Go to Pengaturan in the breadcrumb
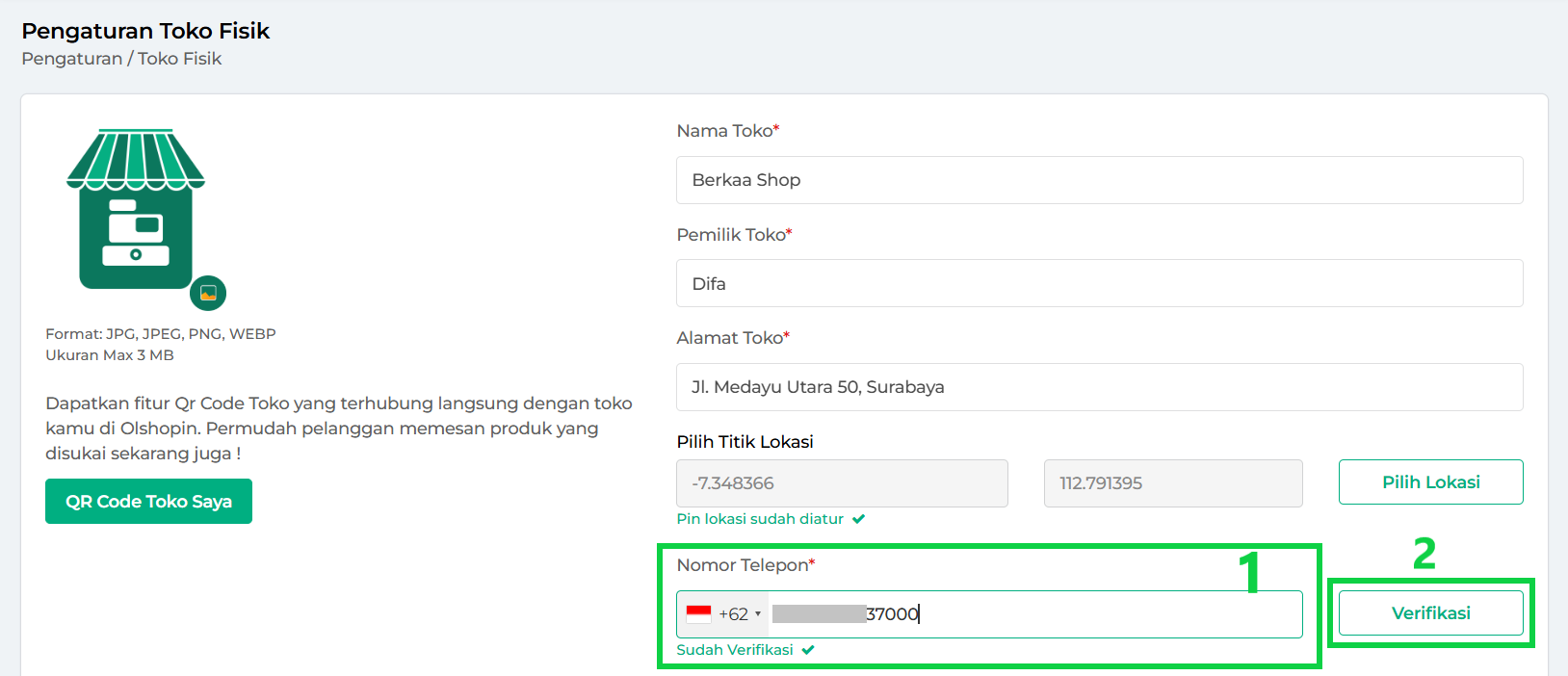The height and width of the screenshot is (676, 1568). [x=71, y=59]
